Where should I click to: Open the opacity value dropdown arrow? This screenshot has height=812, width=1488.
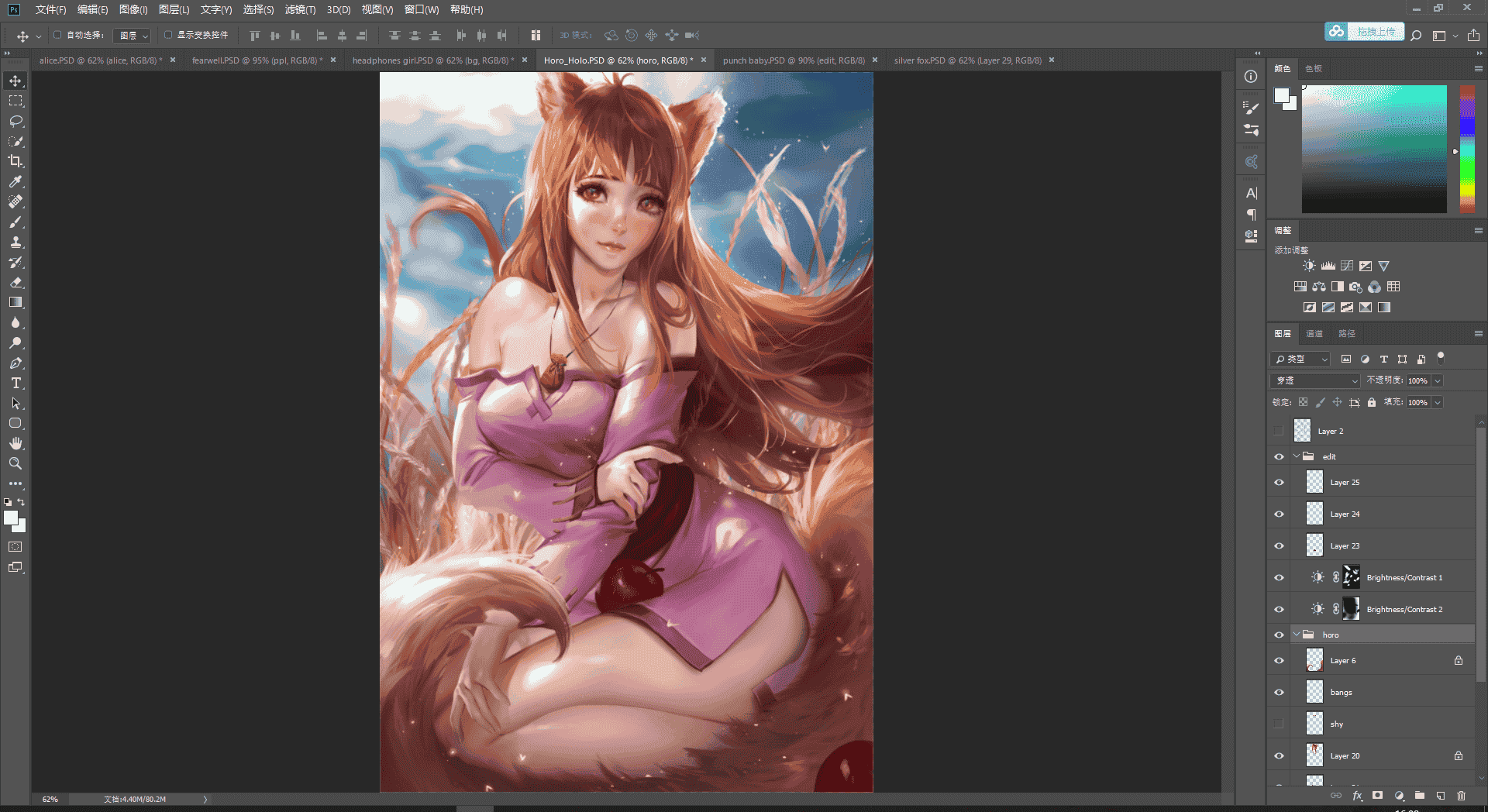click(x=1438, y=380)
